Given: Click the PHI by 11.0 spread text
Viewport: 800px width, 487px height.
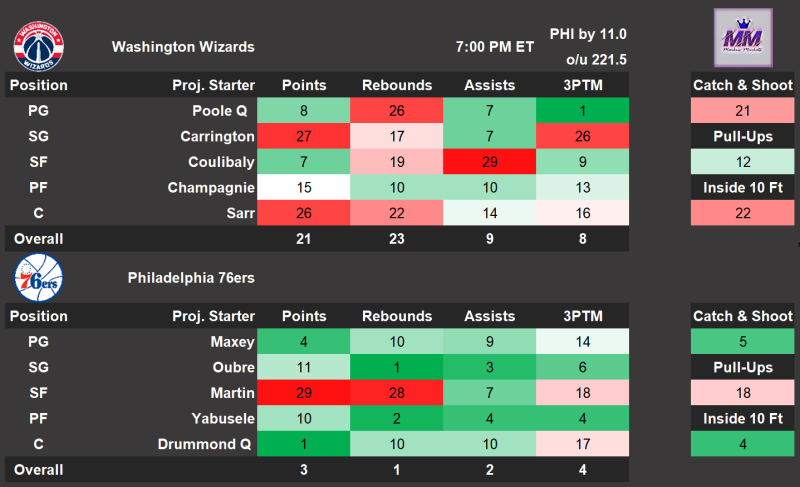Looking at the screenshot, I should pos(588,35).
